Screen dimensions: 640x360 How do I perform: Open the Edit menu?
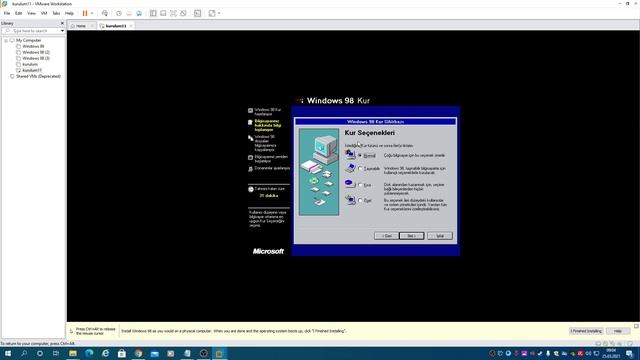19,13
